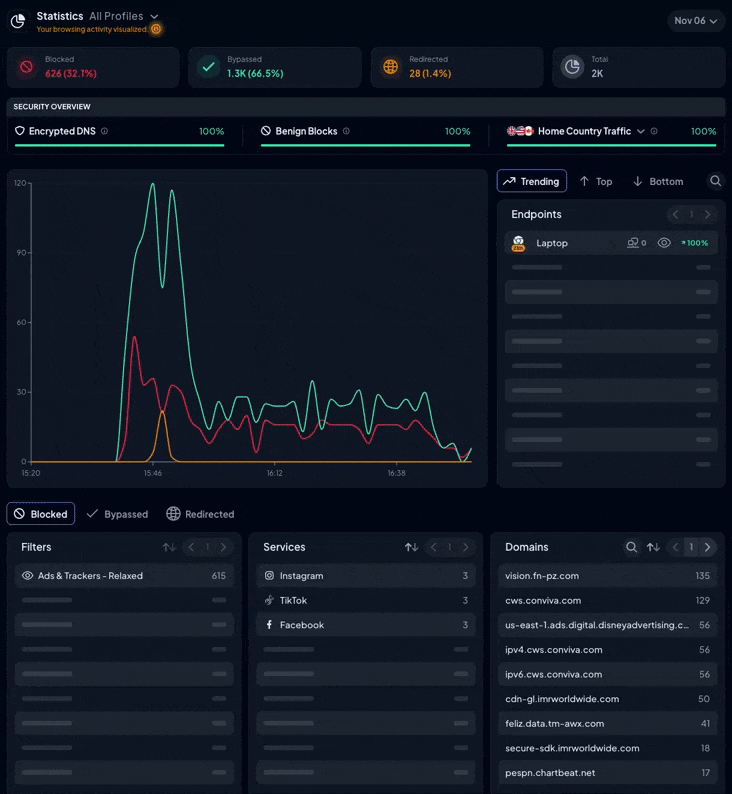Expand the Home Country Traffic dropdown
Viewport: 732px width, 794px height.
pyautogui.click(x=641, y=131)
